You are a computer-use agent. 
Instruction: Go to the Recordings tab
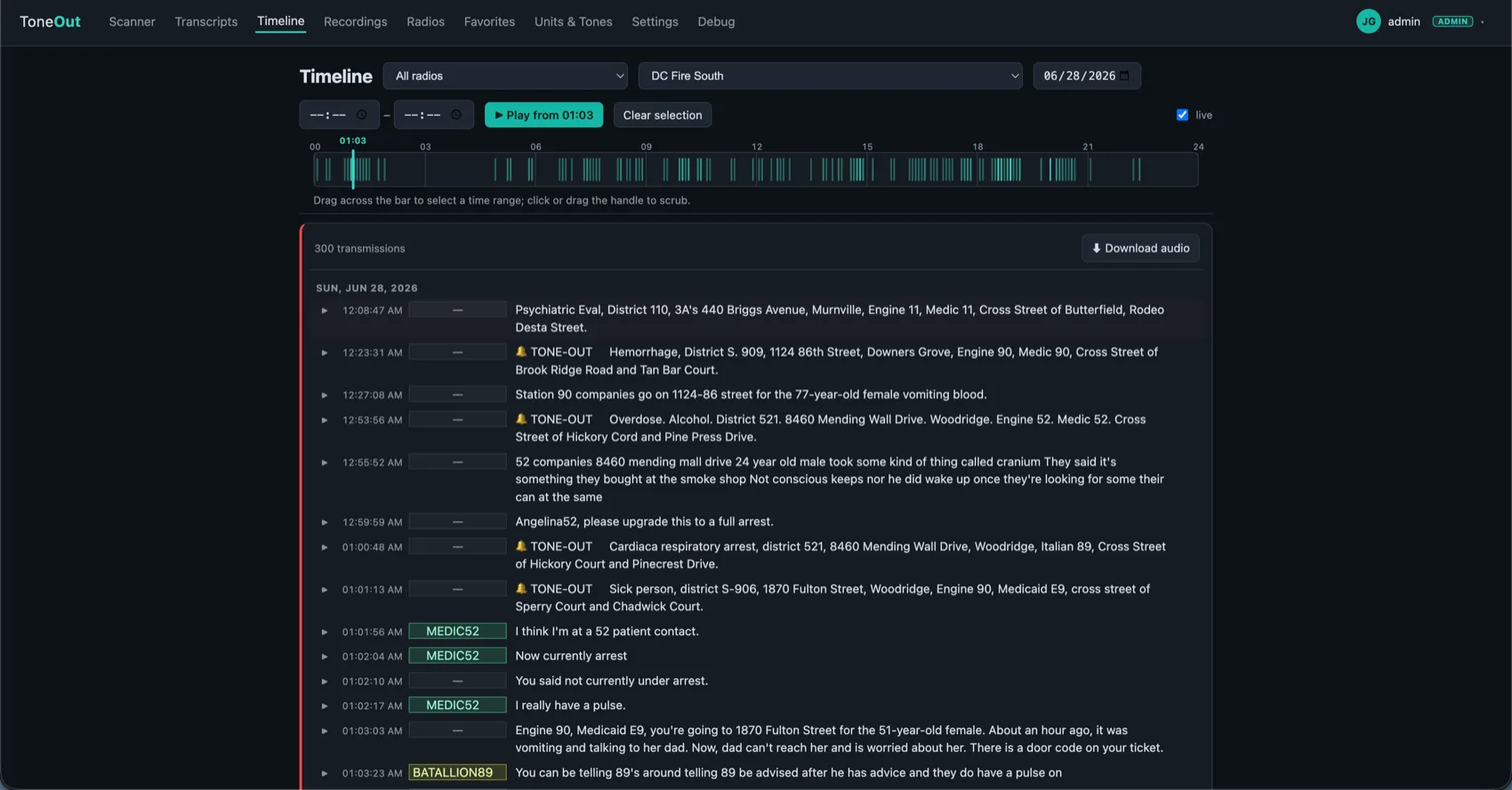tap(355, 21)
